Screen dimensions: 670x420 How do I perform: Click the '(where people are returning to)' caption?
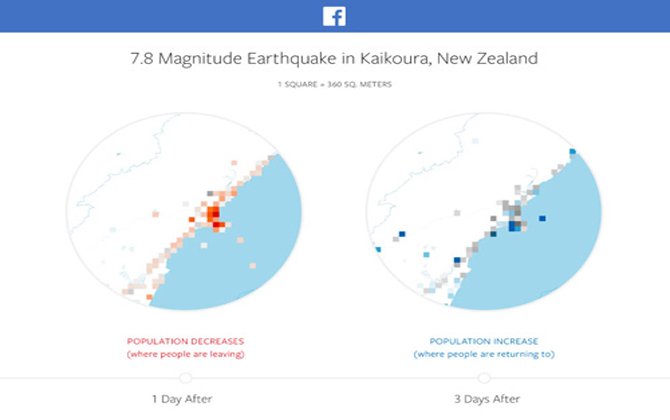click(484, 355)
